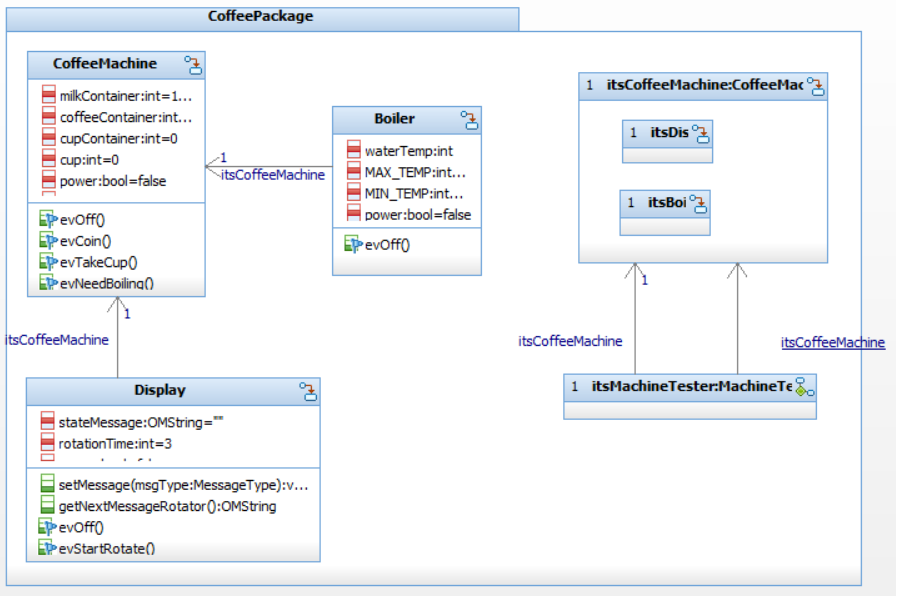Open the underlined itsCoffeeMachine link
This screenshot has height=602, width=900.
832,343
